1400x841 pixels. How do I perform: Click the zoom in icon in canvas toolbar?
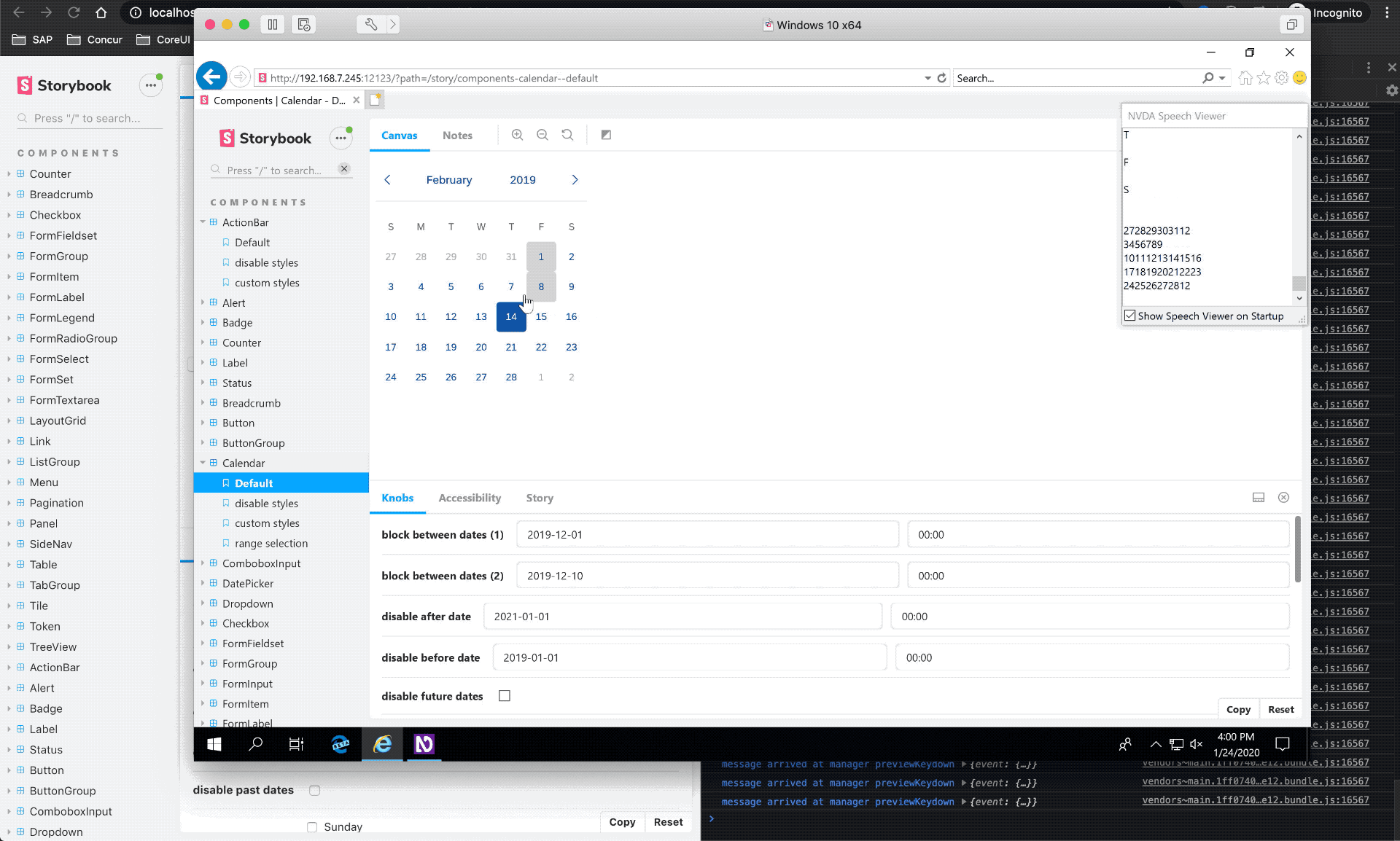(x=517, y=135)
